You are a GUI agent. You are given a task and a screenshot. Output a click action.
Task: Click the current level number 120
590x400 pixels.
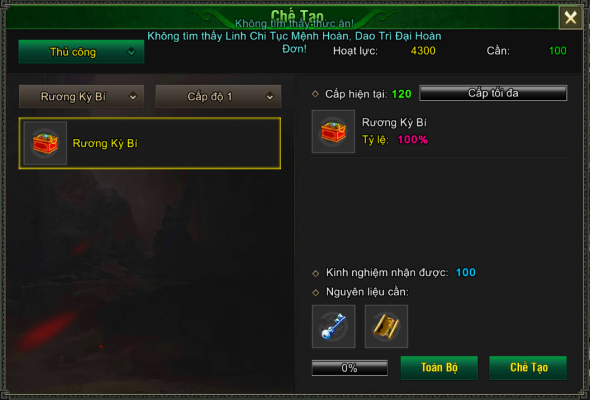[x=401, y=94]
